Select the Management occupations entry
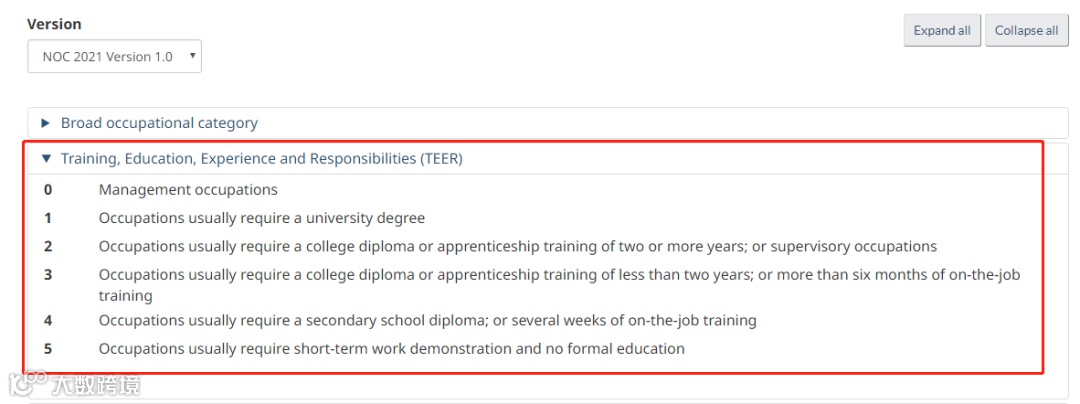 pos(188,190)
